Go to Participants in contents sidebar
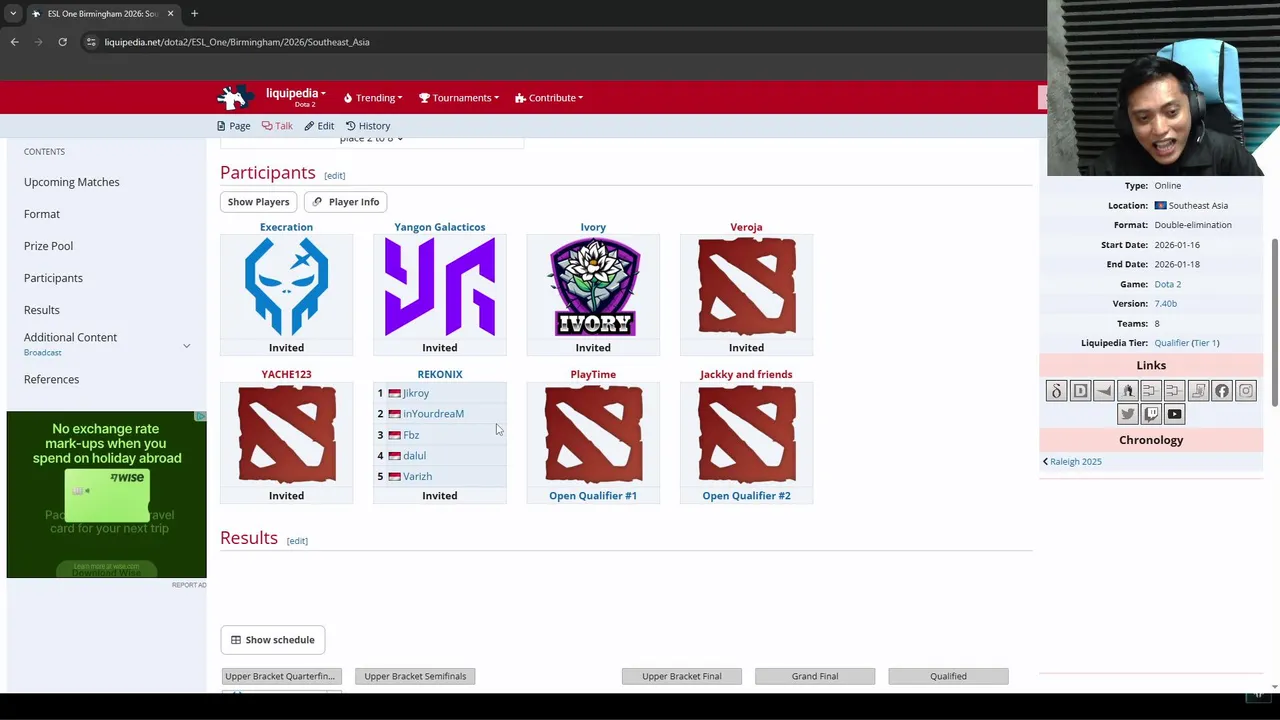The height and width of the screenshot is (720, 1280). point(53,278)
